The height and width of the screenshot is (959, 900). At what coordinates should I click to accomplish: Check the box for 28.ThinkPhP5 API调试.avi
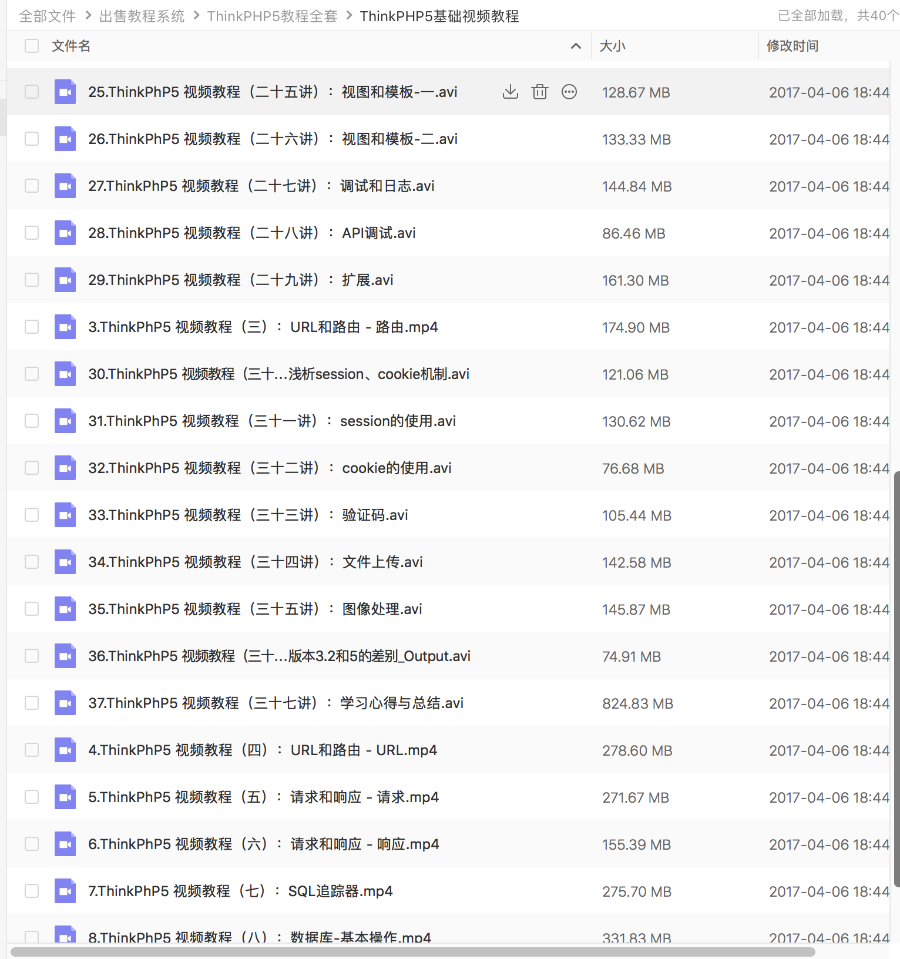(x=32, y=233)
